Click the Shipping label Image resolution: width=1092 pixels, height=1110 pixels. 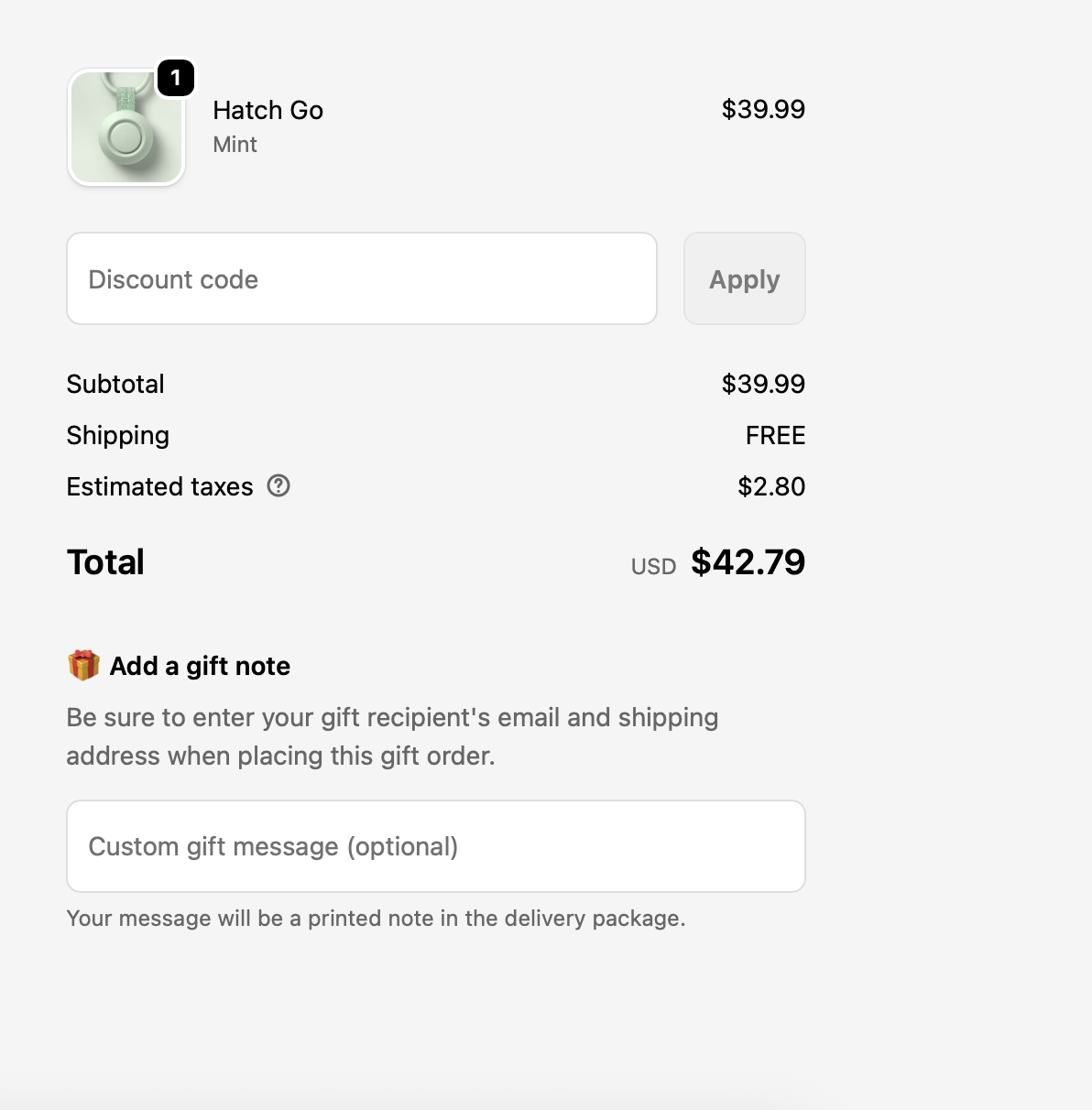coord(118,435)
